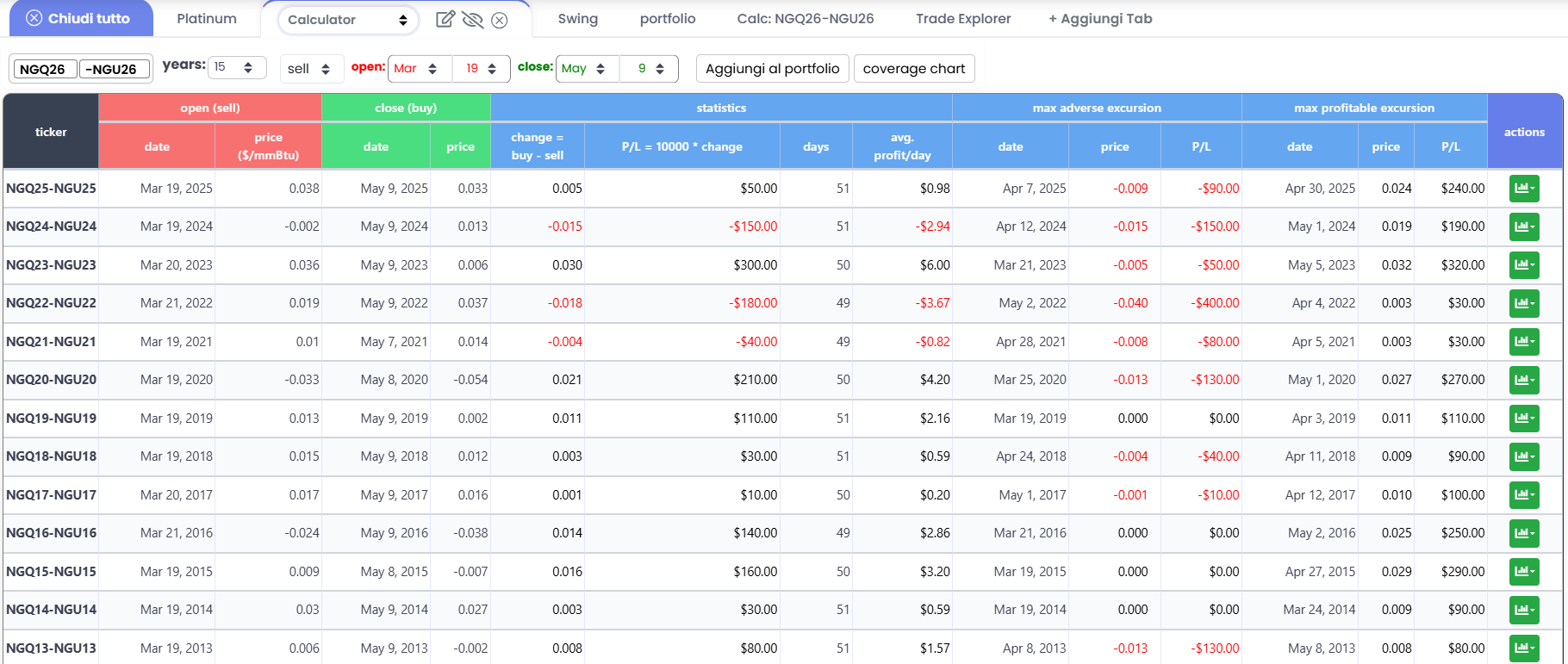Open the chart menu for NGQ25-NGU25 row
This screenshot has height=664, width=1568.
1524,189
